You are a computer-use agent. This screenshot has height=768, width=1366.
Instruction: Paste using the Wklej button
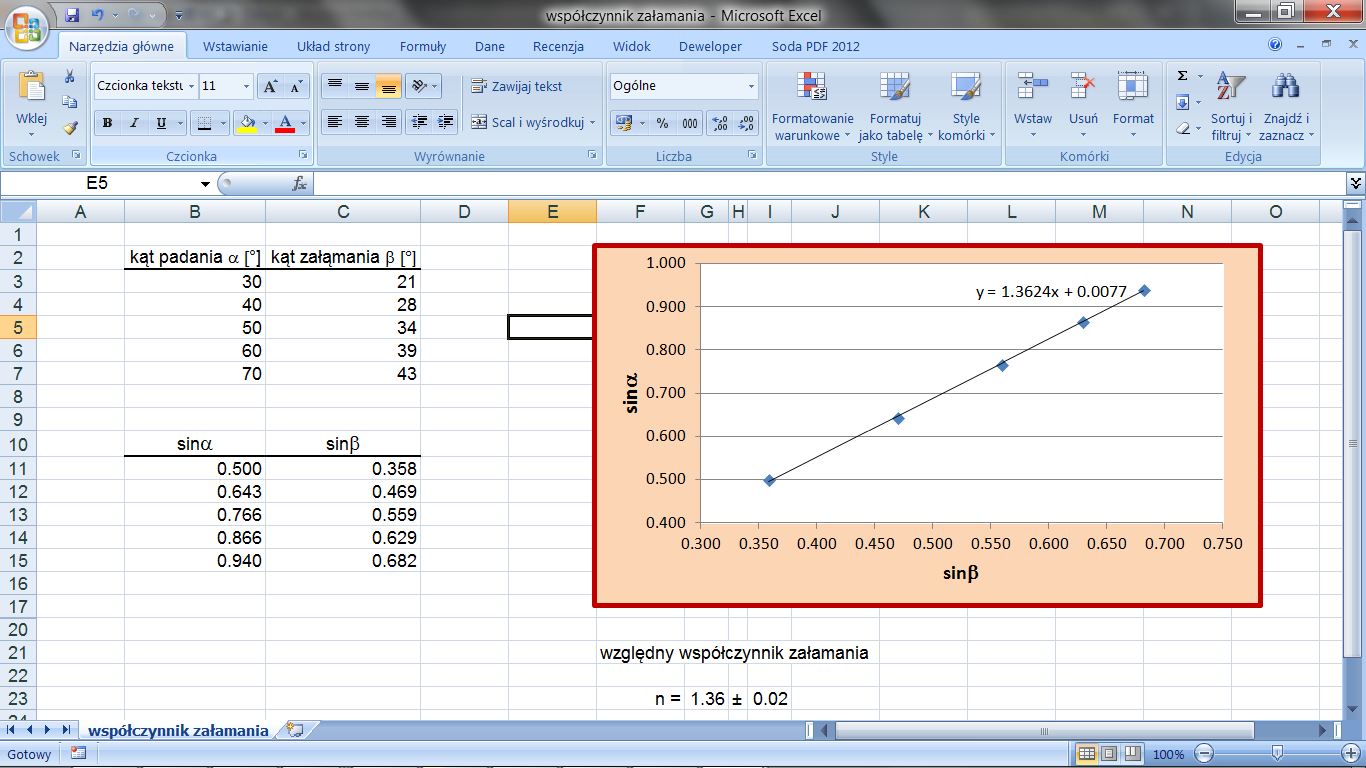point(32,104)
